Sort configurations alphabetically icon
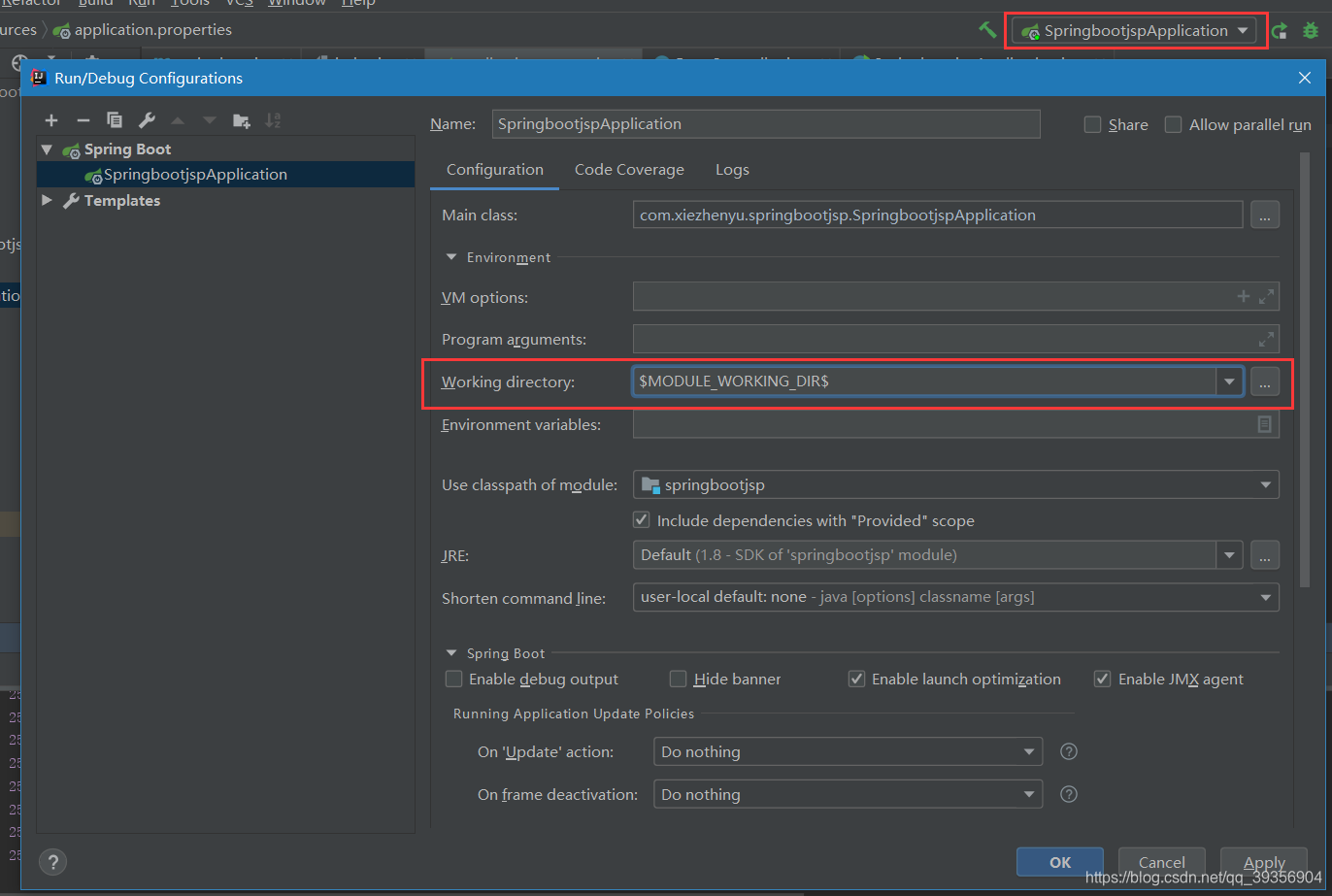 (273, 120)
